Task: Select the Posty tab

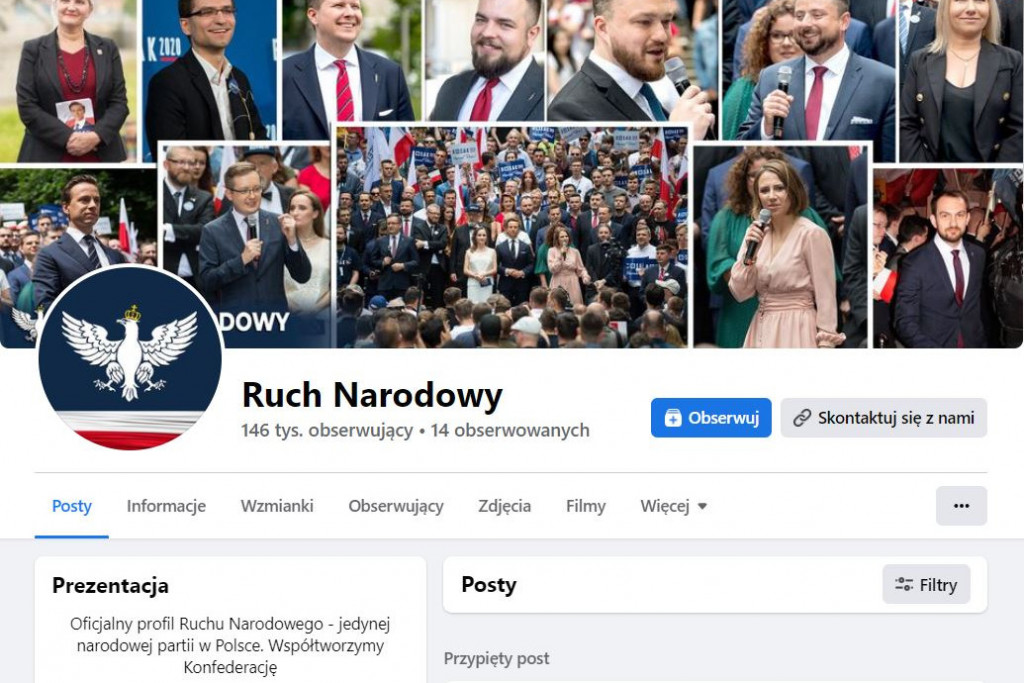Action: coord(72,506)
